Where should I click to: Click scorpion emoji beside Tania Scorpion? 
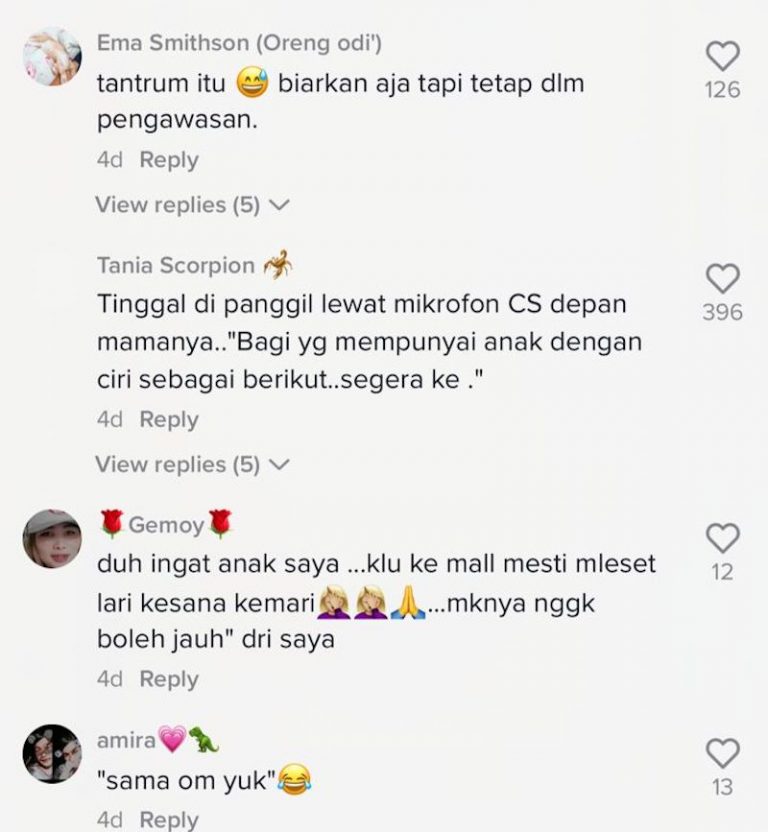click(x=278, y=264)
